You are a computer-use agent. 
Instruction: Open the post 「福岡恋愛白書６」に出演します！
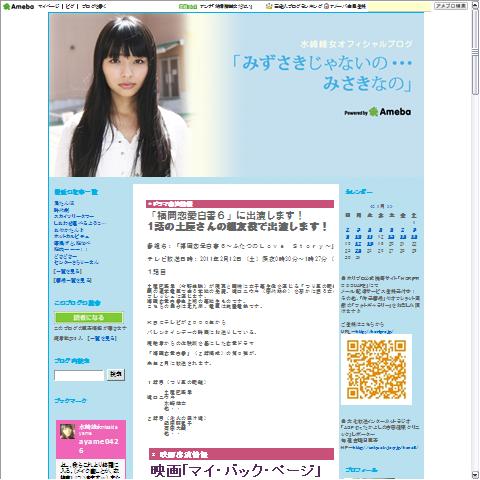pyautogui.click(x=227, y=215)
